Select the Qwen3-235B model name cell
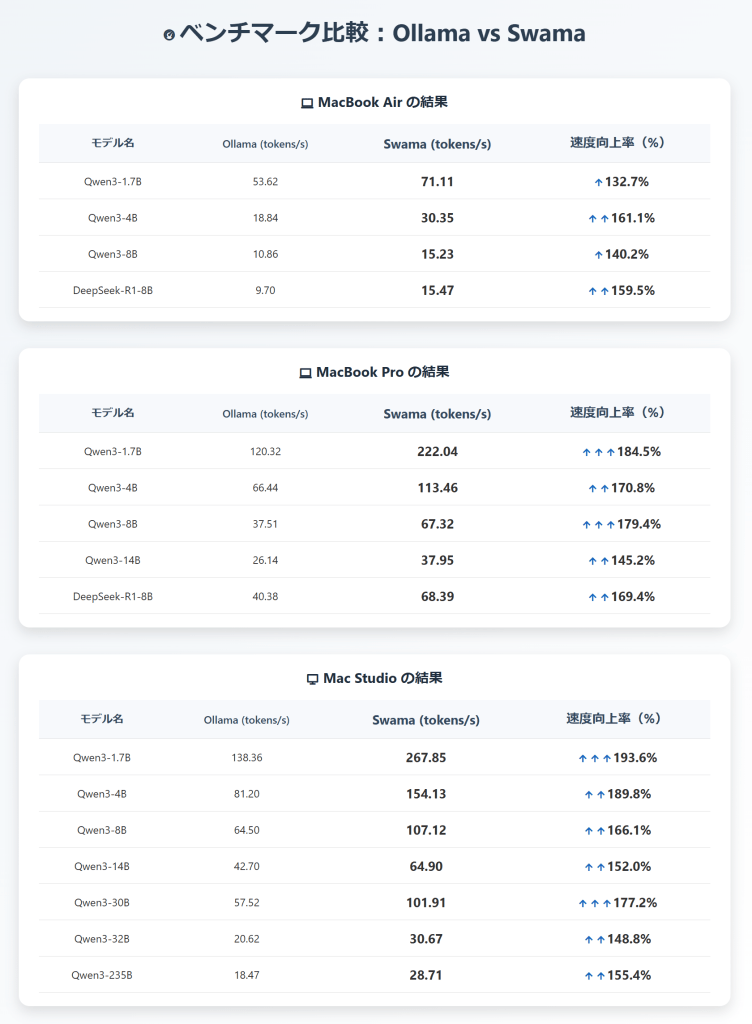The width and height of the screenshot is (752, 1024). (x=102, y=975)
